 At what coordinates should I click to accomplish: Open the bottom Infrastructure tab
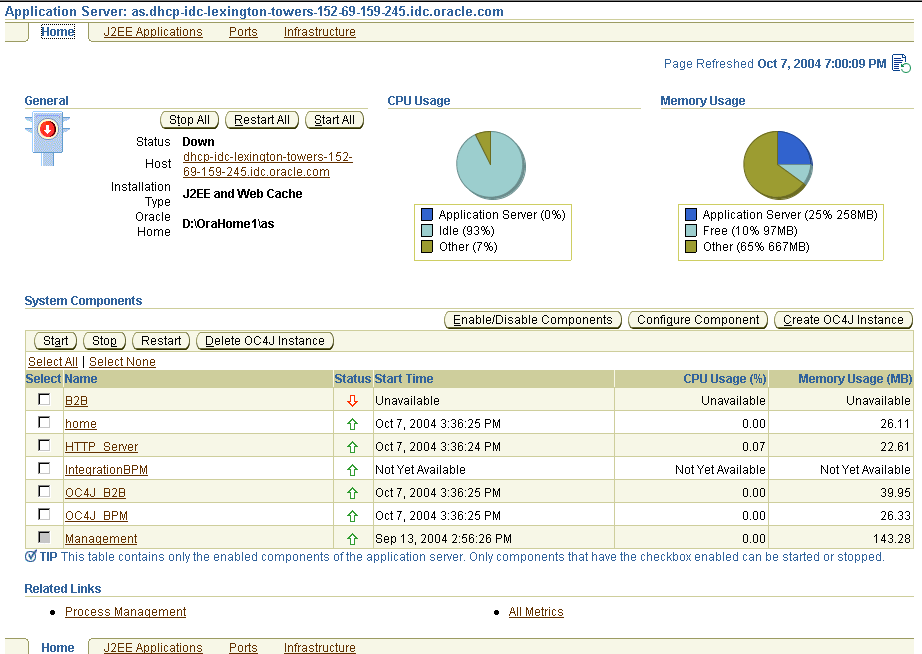click(x=320, y=647)
